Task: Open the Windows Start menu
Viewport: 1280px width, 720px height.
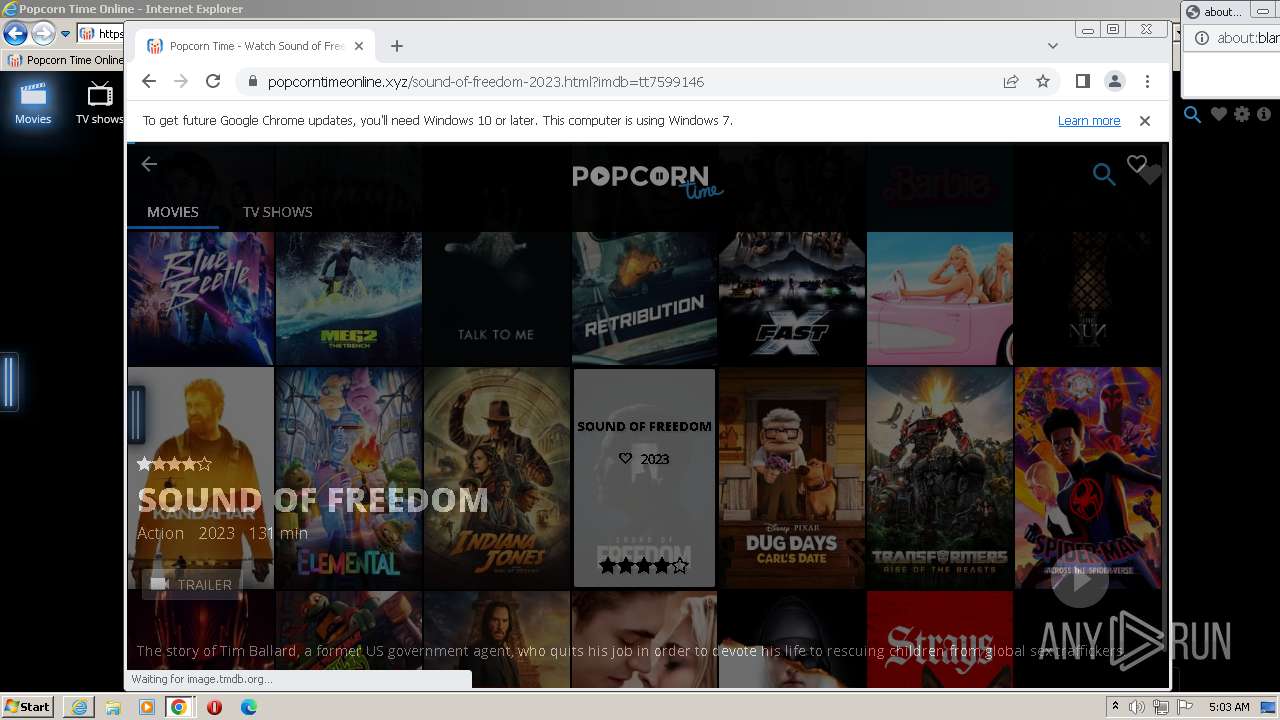Action: [x=27, y=707]
